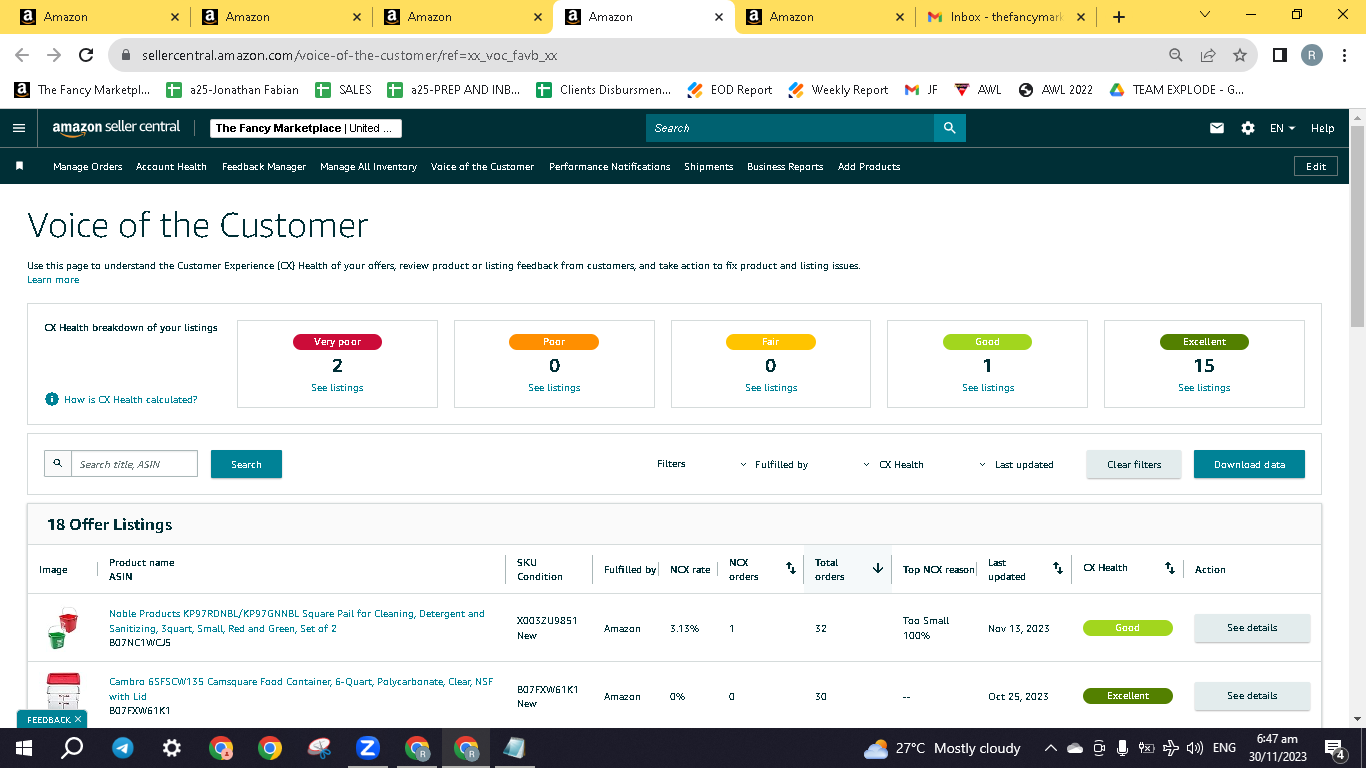Go back using the browser back arrow
This screenshot has width=1366, height=768.
22,55
